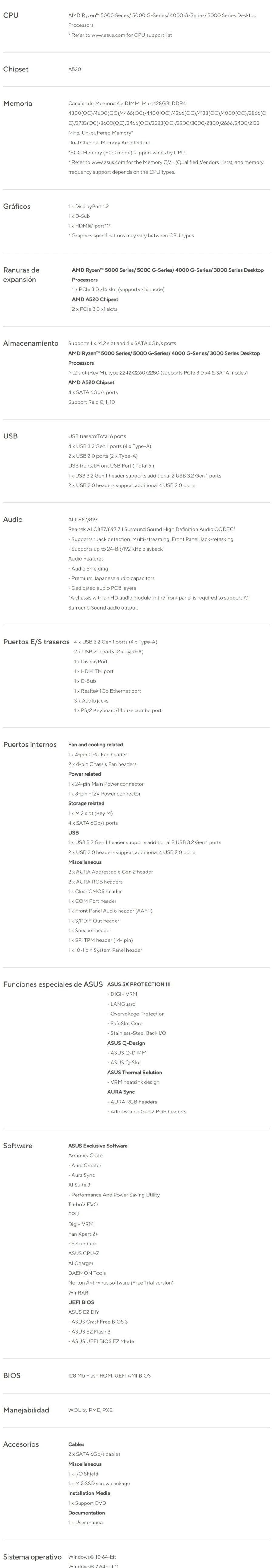
Task: Click the Accesorios section heading
Action: (x=21, y=1444)
